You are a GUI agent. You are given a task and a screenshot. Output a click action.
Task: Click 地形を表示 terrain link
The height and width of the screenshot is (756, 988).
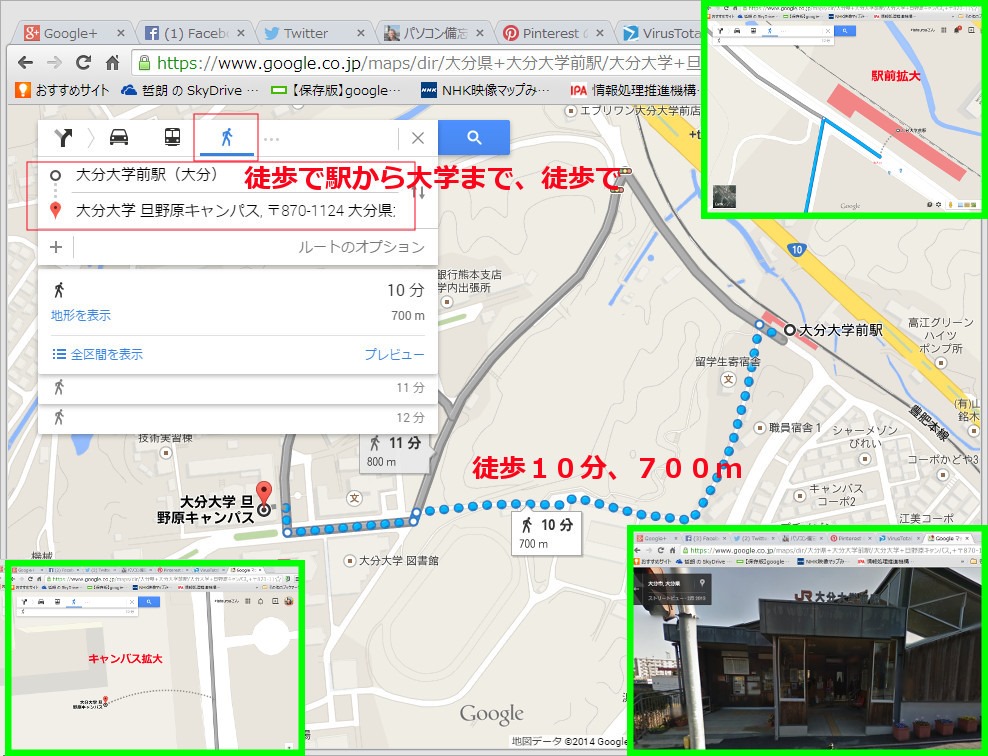[x=81, y=316]
